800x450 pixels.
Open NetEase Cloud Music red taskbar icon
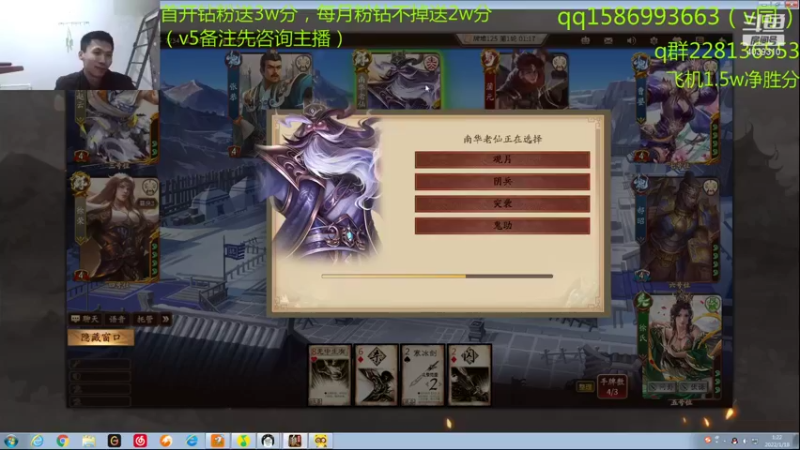point(140,441)
